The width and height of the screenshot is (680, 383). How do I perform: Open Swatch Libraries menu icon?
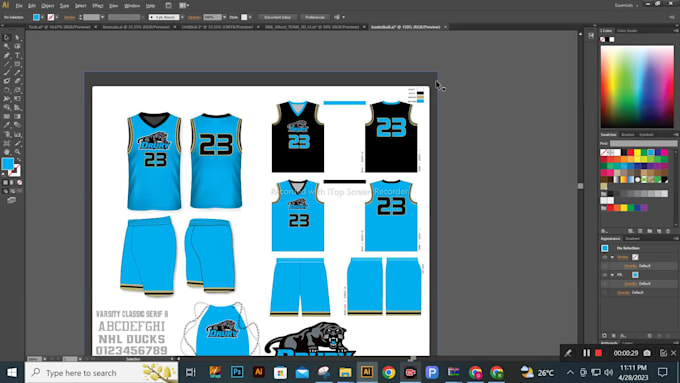[604, 231]
